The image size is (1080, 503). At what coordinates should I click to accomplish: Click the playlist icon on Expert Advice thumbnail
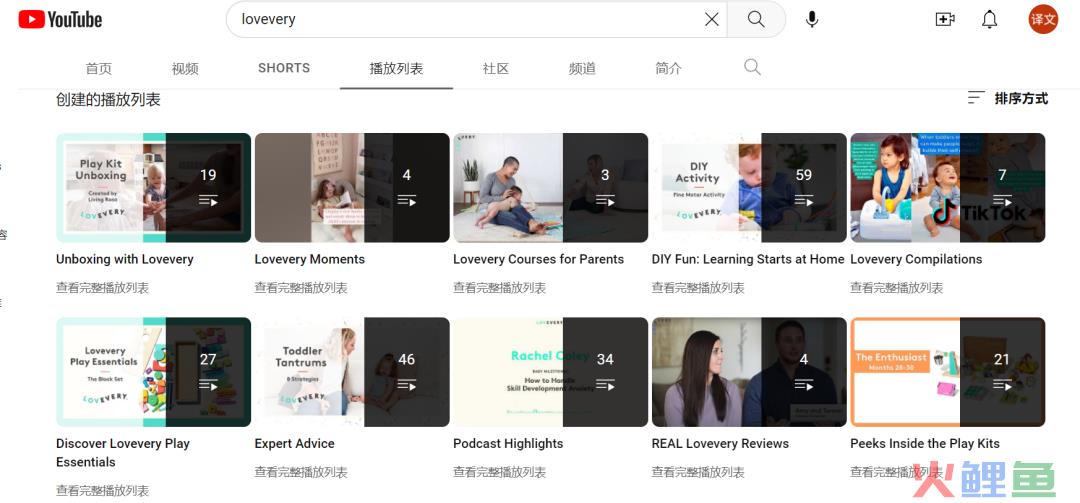[x=406, y=384]
